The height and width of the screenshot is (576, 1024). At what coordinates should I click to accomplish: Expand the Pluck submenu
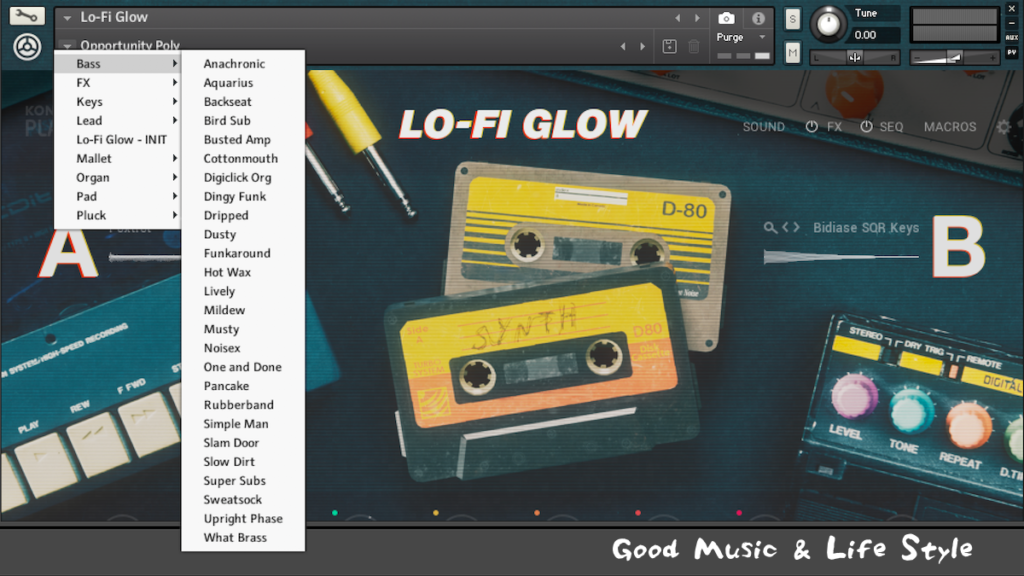click(118, 215)
